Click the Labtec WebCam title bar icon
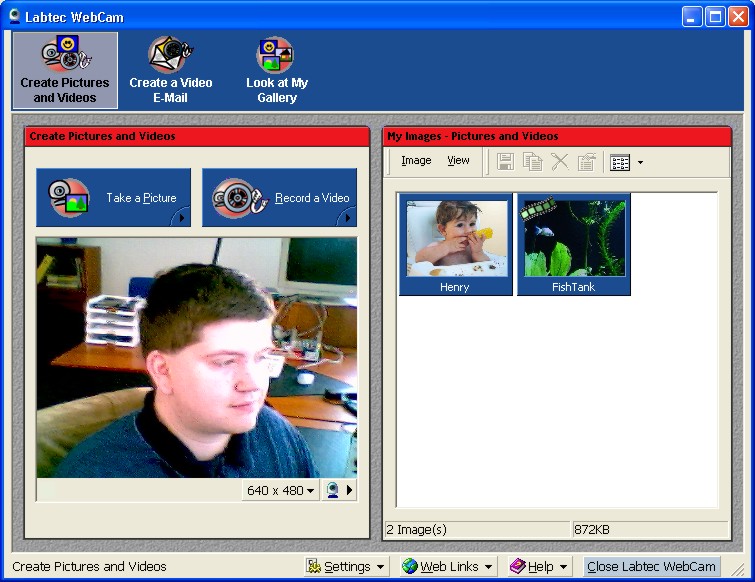 tap(14, 16)
